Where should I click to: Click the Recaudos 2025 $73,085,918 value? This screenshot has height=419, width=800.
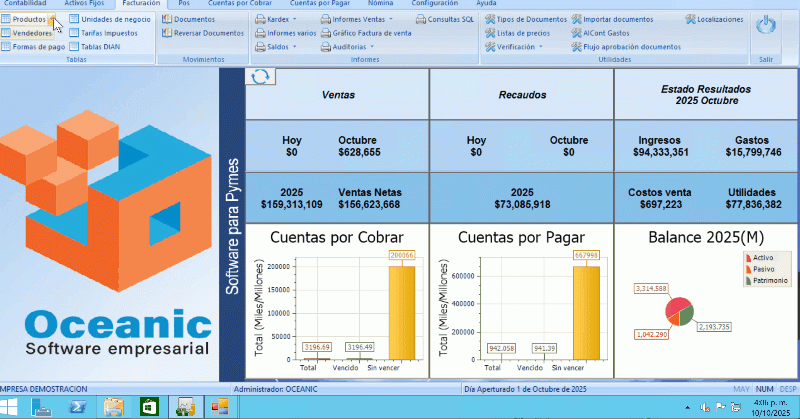522,205
